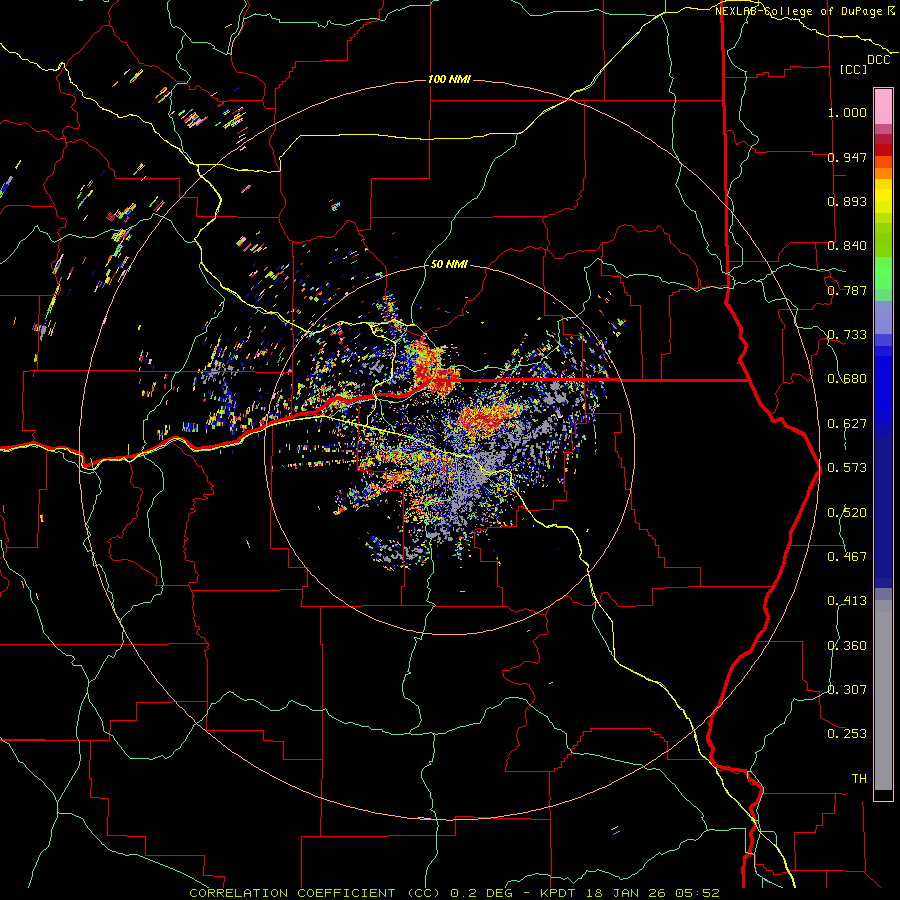Click the 1.000 scale value
This screenshot has width=900, height=900.
point(847,112)
